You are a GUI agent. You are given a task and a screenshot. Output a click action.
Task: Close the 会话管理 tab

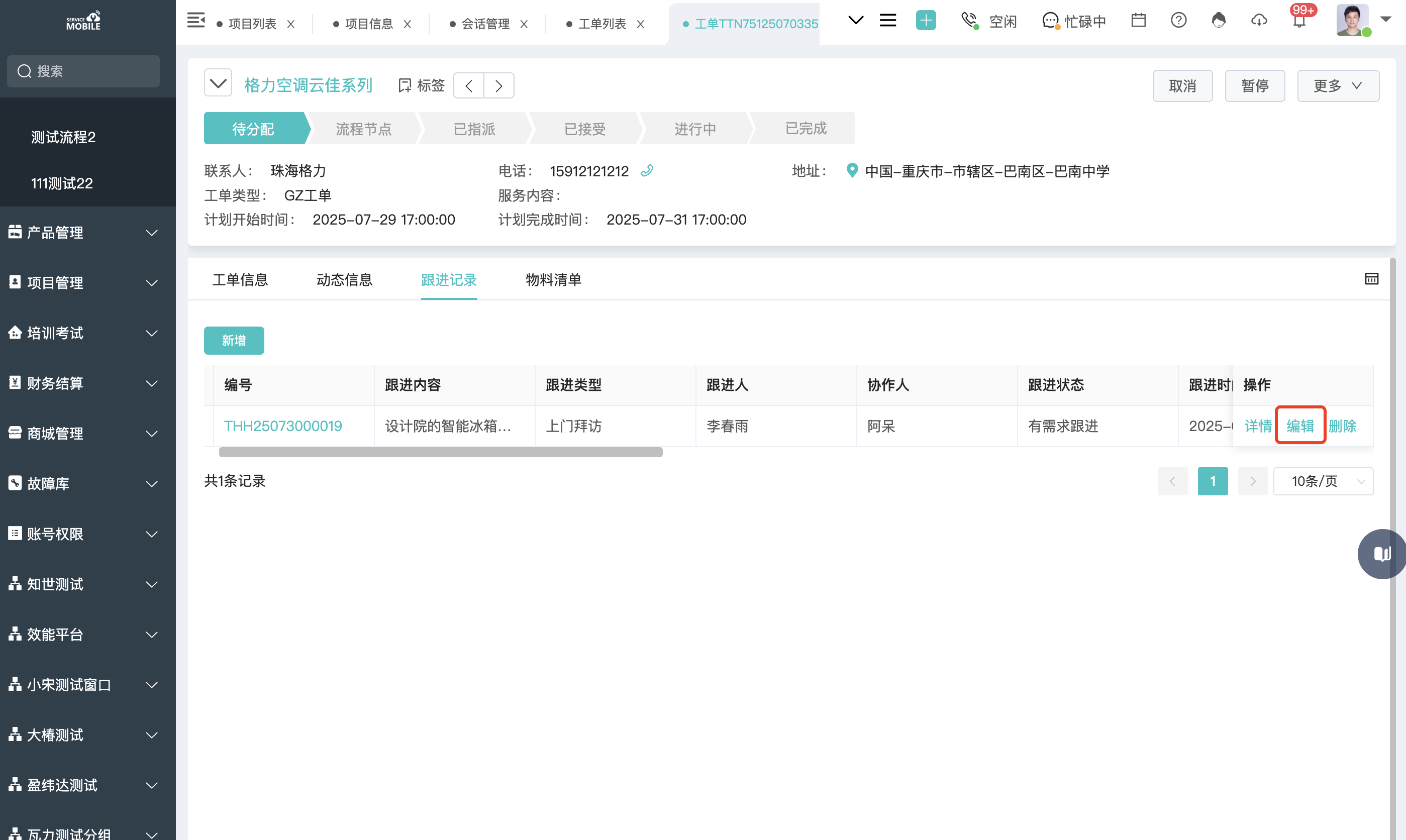tap(524, 24)
